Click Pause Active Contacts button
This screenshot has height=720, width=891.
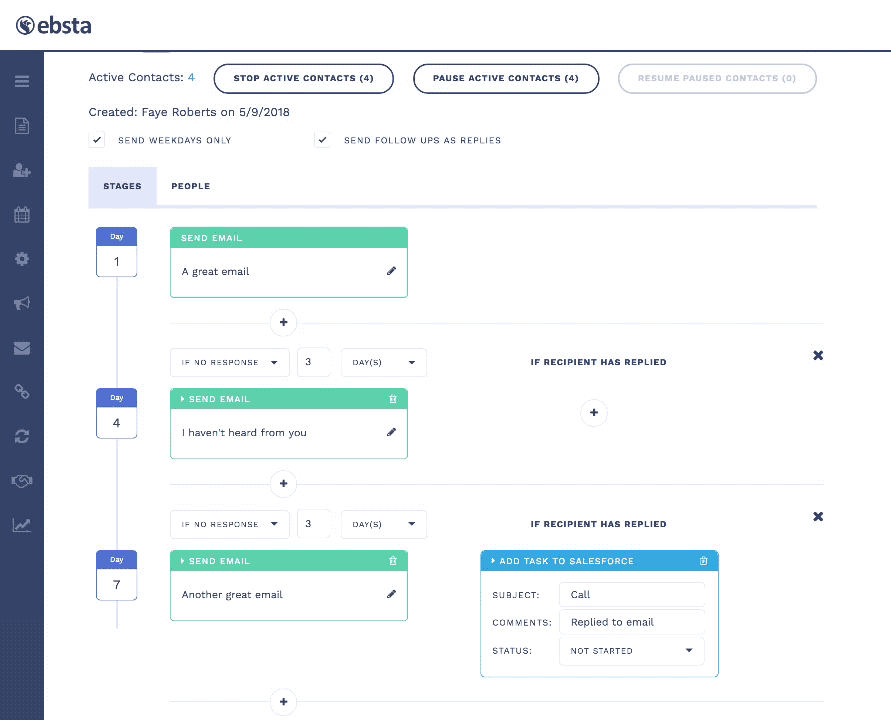coord(505,78)
